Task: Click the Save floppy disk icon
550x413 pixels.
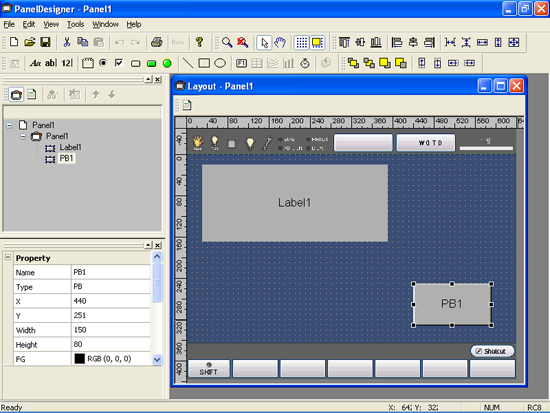Action: (x=45, y=42)
